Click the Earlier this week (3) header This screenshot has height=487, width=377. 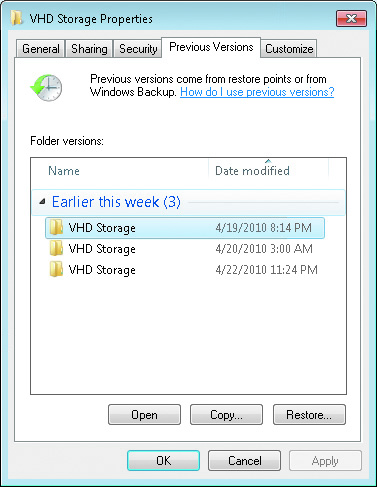click(x=116, y=202)
